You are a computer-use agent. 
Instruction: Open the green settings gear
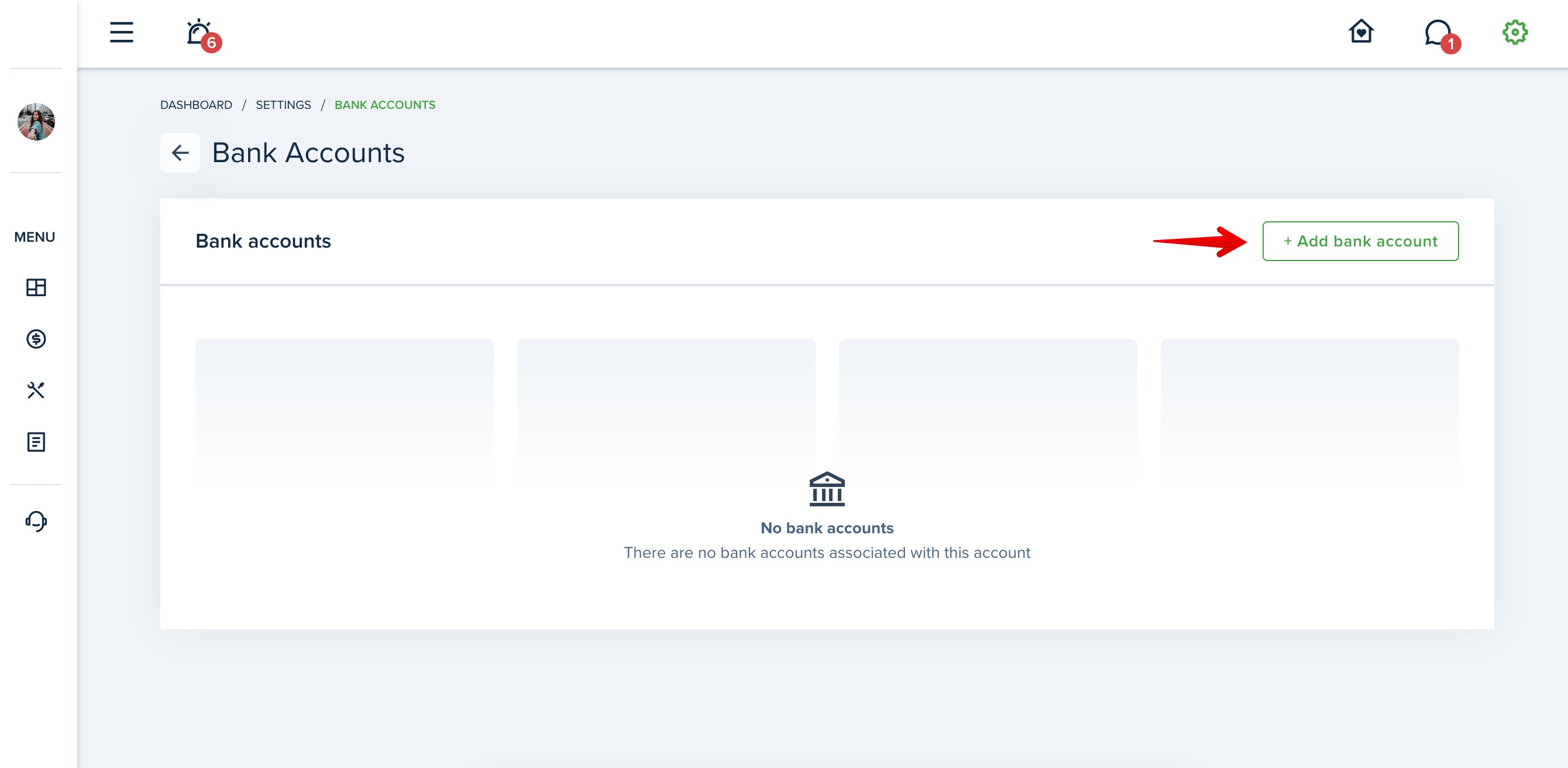point(1514,32)
